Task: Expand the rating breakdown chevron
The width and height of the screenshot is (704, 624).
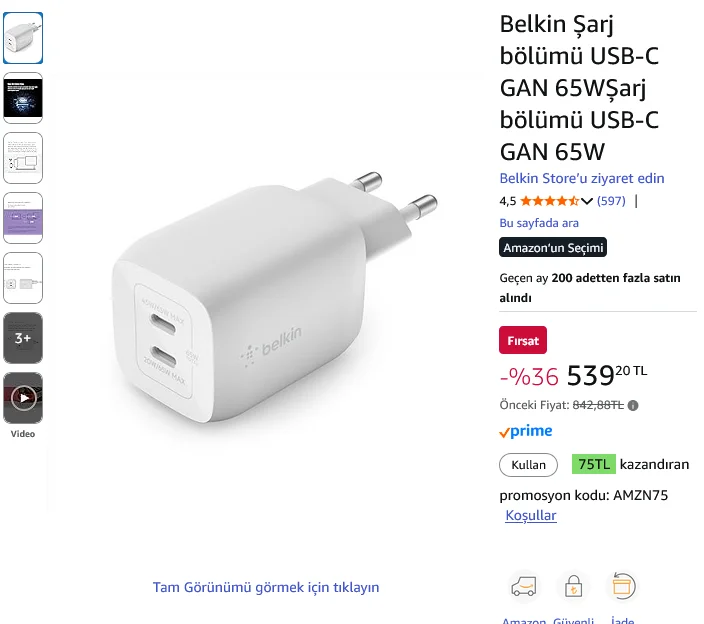Action: [586, 201]
